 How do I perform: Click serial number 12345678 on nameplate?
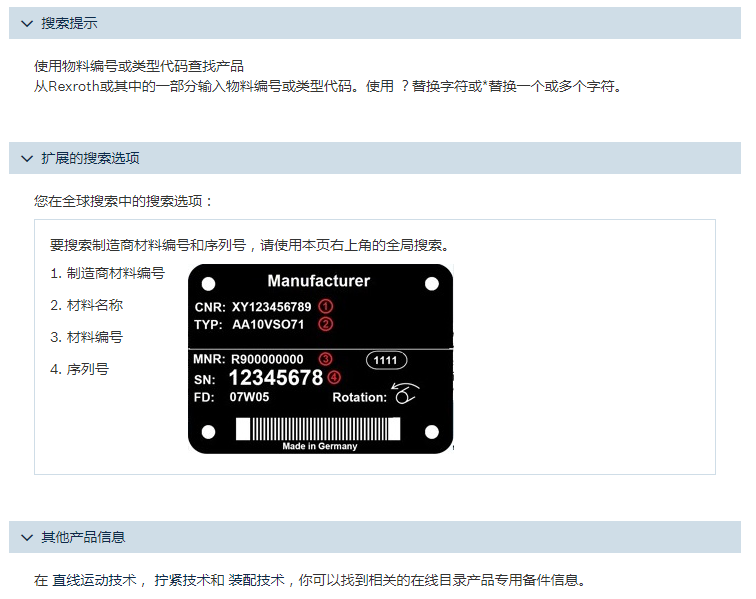click(276, 378)
